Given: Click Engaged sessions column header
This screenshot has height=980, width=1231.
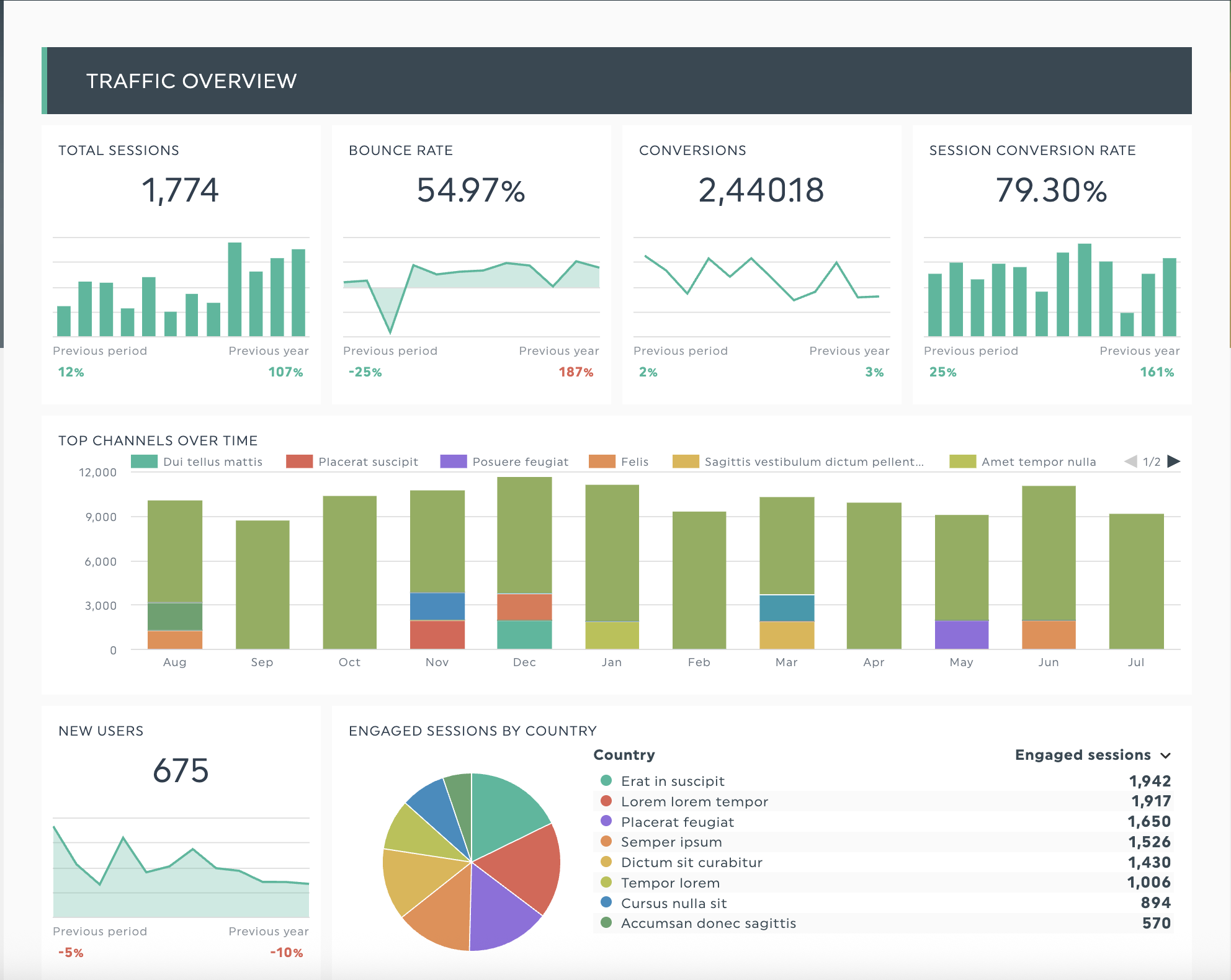Looking at the screenshot, I should (x=1083, y=755).
